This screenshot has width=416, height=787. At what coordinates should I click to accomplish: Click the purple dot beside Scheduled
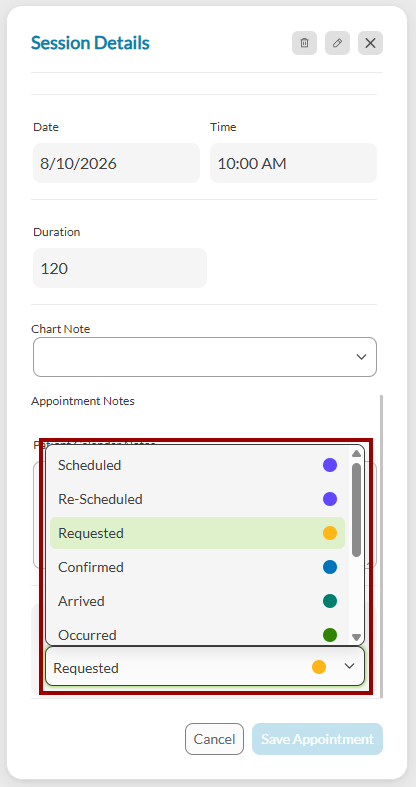click(x=330, y=465)
